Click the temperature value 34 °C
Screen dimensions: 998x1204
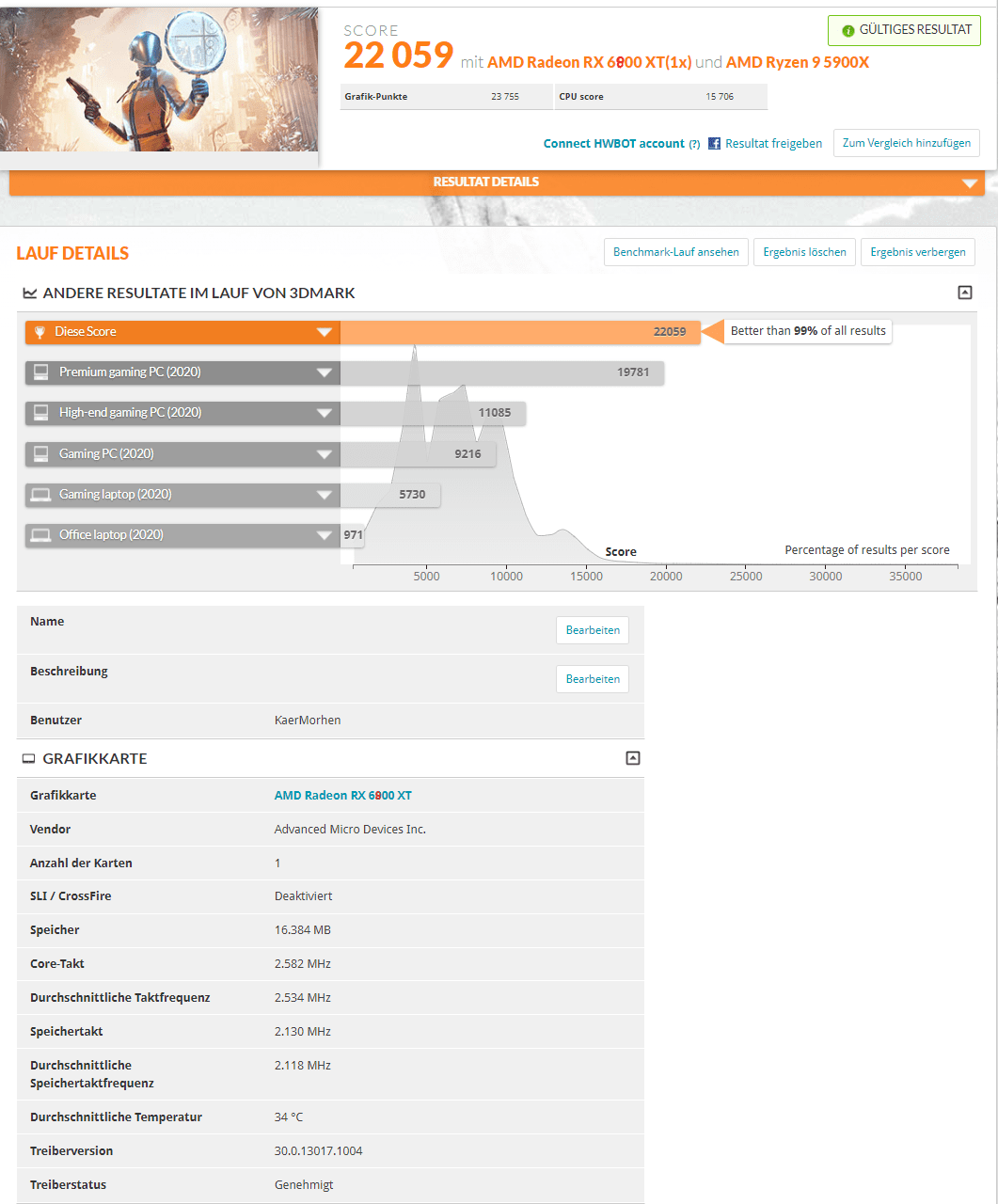coord(289,1117)
